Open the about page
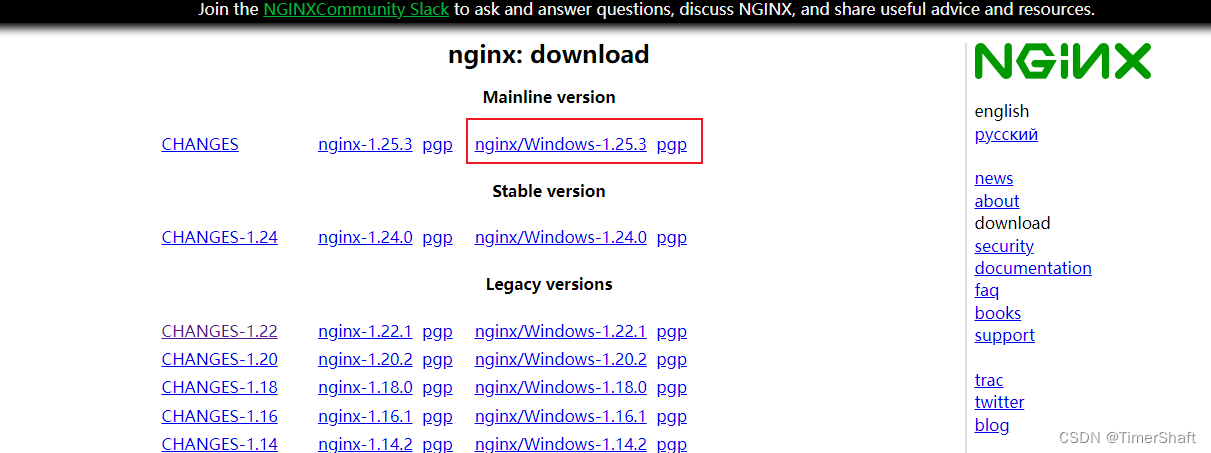This screenshot has width=1211, height=453. tap(997, 201)
